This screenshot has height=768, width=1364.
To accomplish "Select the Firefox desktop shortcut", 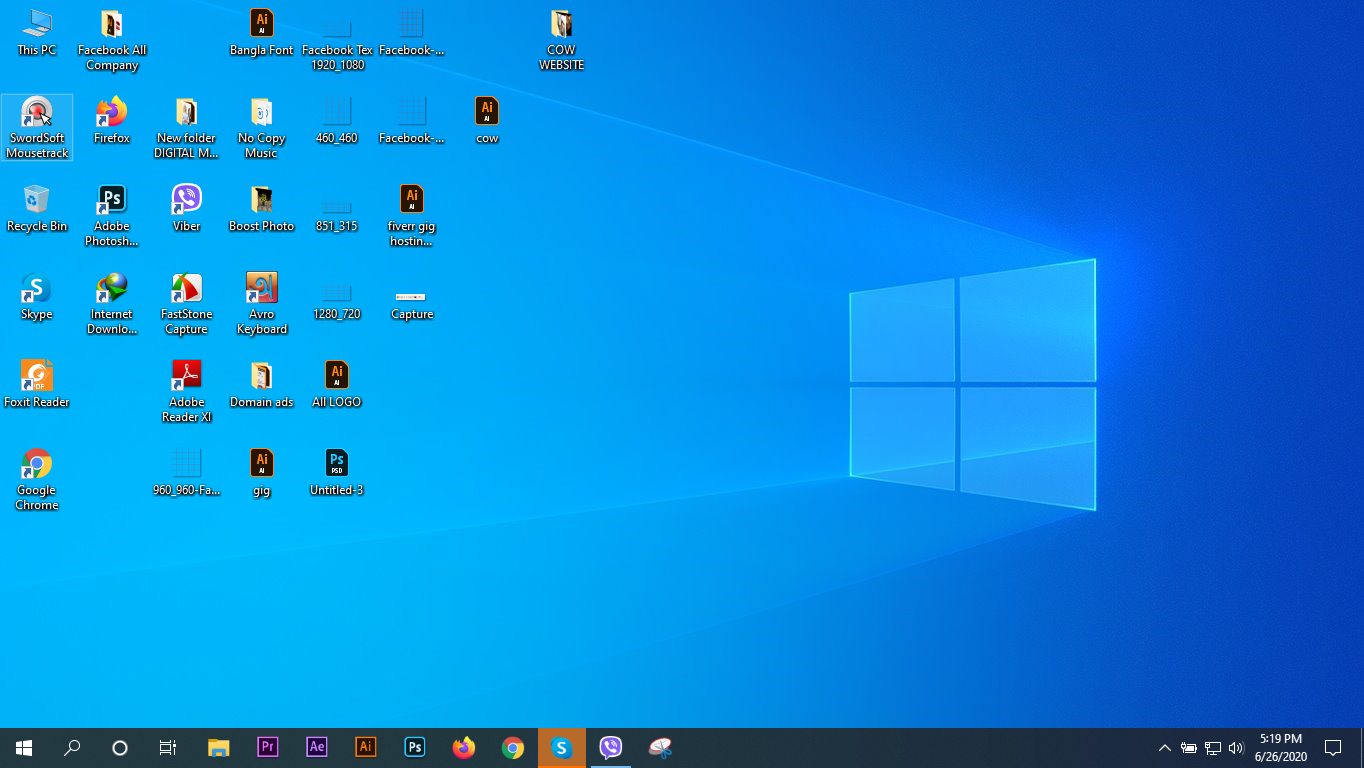I will coord(112,121).
